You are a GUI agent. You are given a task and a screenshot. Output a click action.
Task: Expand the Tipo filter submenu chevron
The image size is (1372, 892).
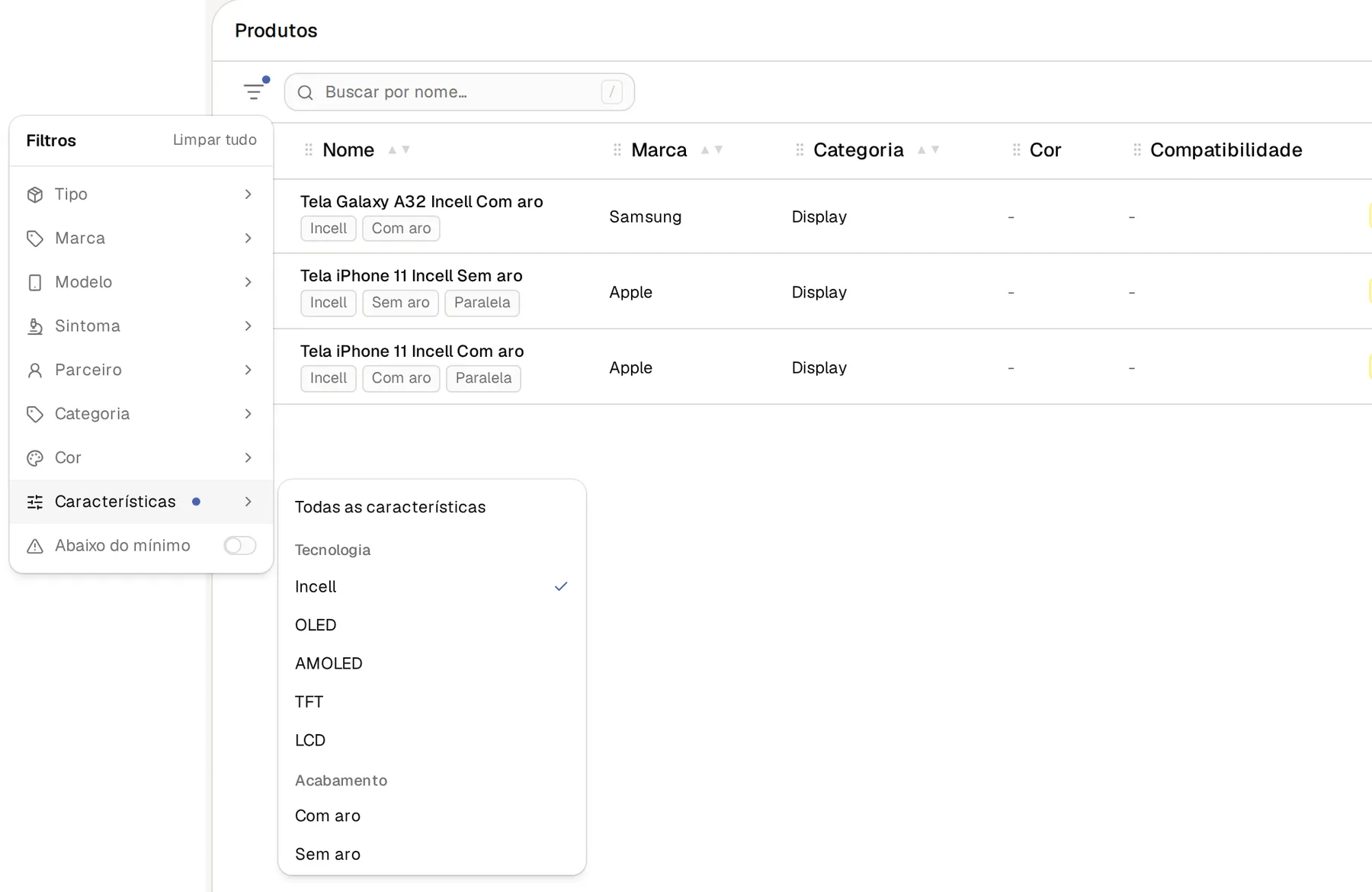click(x=248, y=194)
